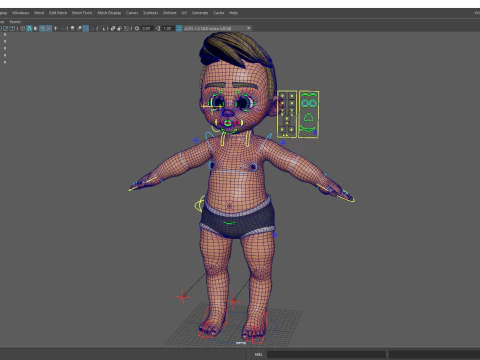Toggle Wireframe on Shaded display
480x360 pixels.
click(x=42, y=28)
